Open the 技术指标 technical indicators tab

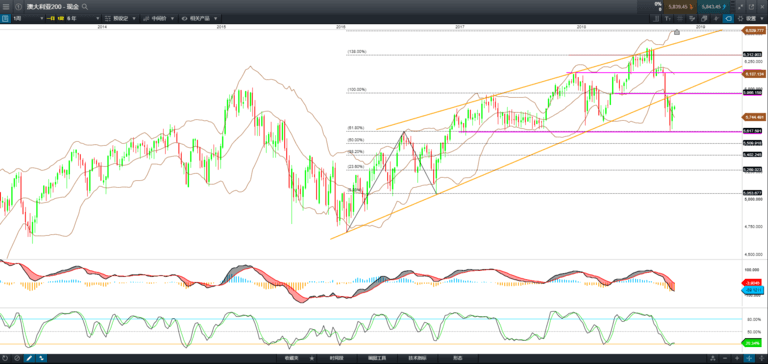[418, 359]
